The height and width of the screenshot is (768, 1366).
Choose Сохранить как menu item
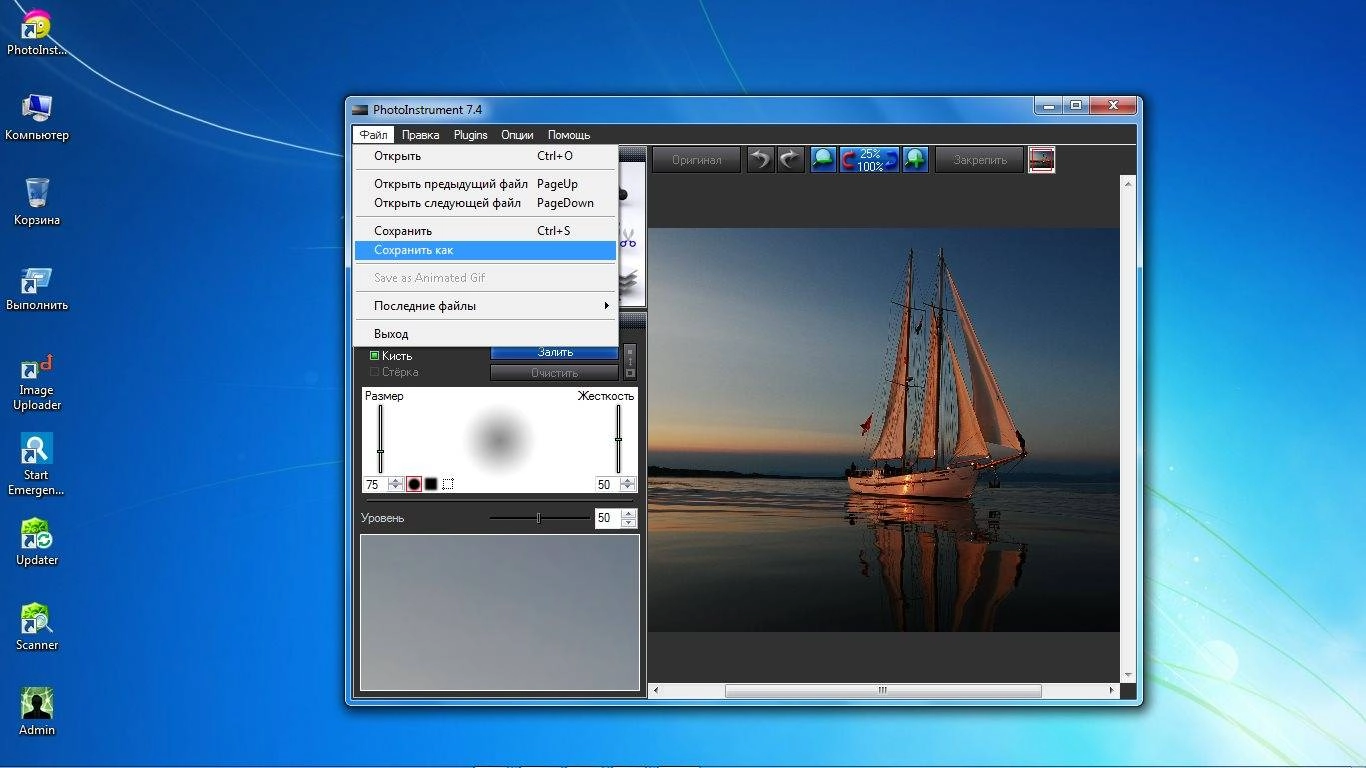pos(485,250)
